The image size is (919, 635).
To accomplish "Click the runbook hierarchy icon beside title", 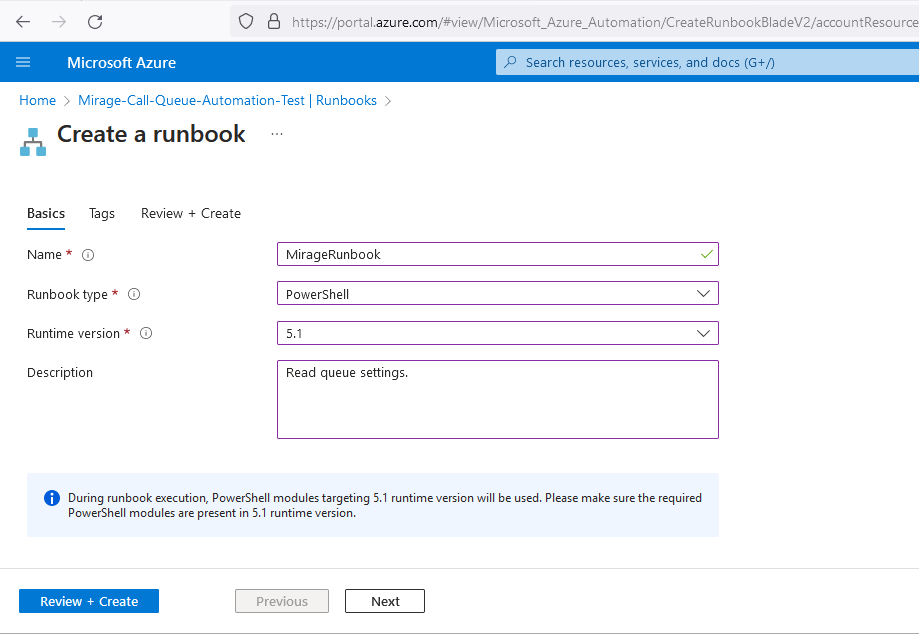I will (33, 142).
